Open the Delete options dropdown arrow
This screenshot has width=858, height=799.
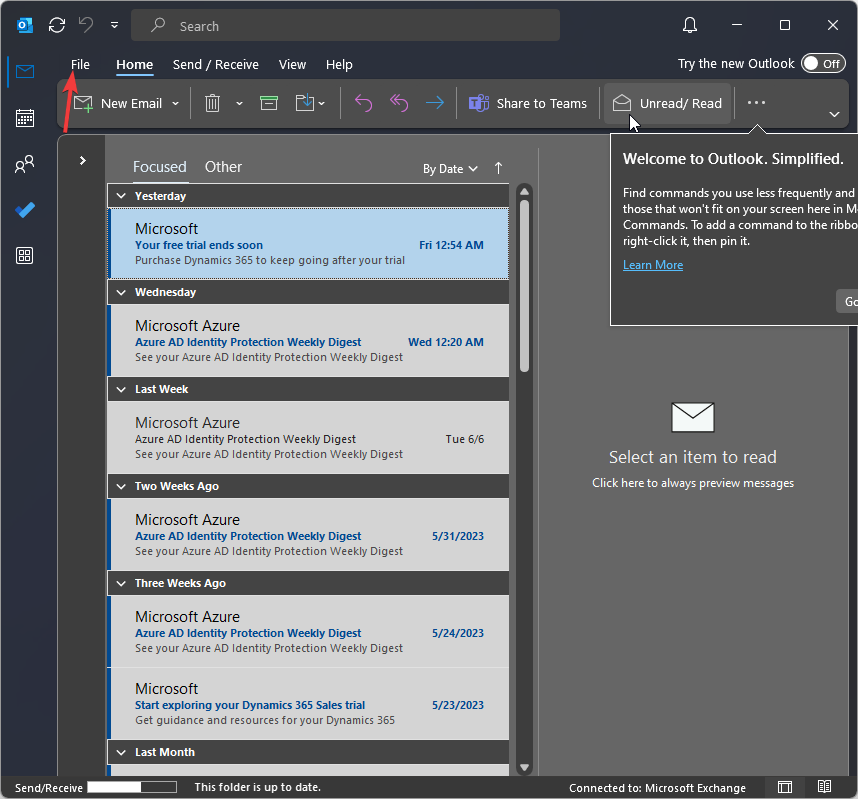[x=239, y=103]
